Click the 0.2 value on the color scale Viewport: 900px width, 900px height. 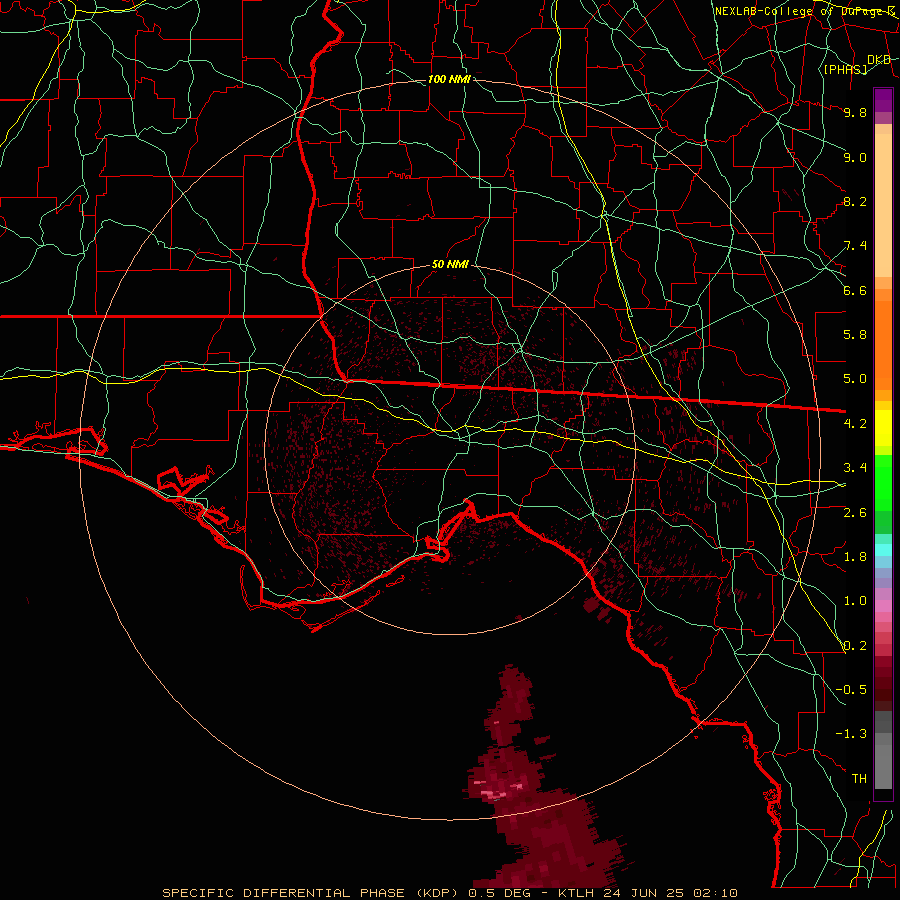[855, 646]
